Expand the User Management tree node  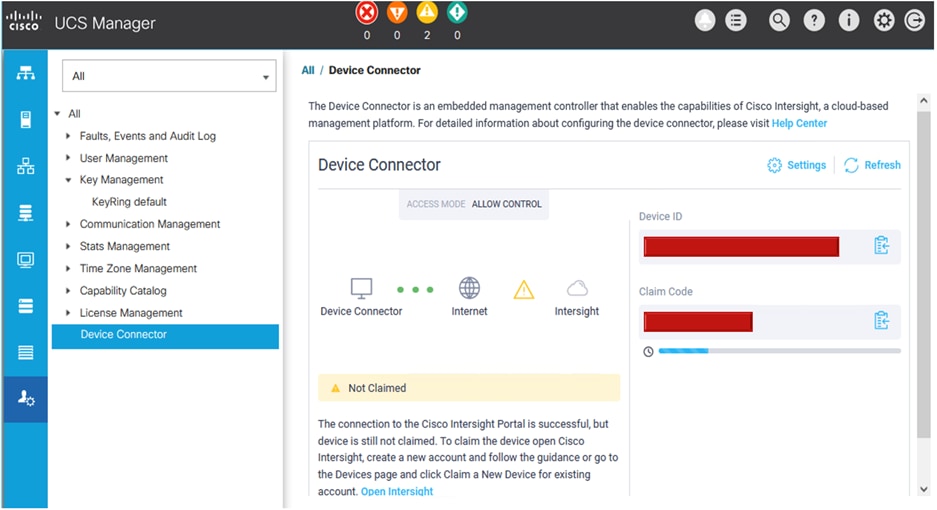point(68,158)
